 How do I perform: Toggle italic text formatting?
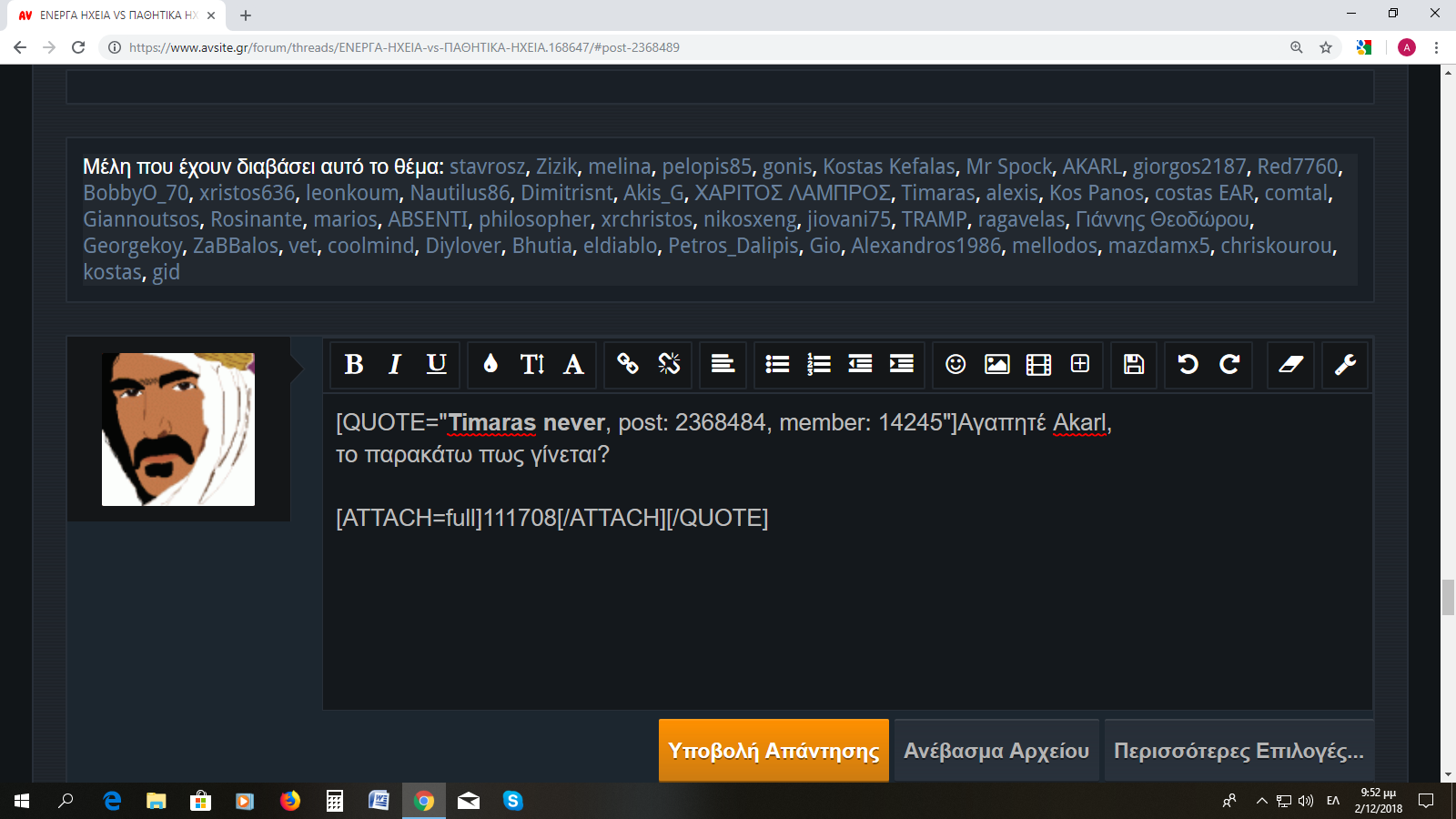tap(395, 365)
